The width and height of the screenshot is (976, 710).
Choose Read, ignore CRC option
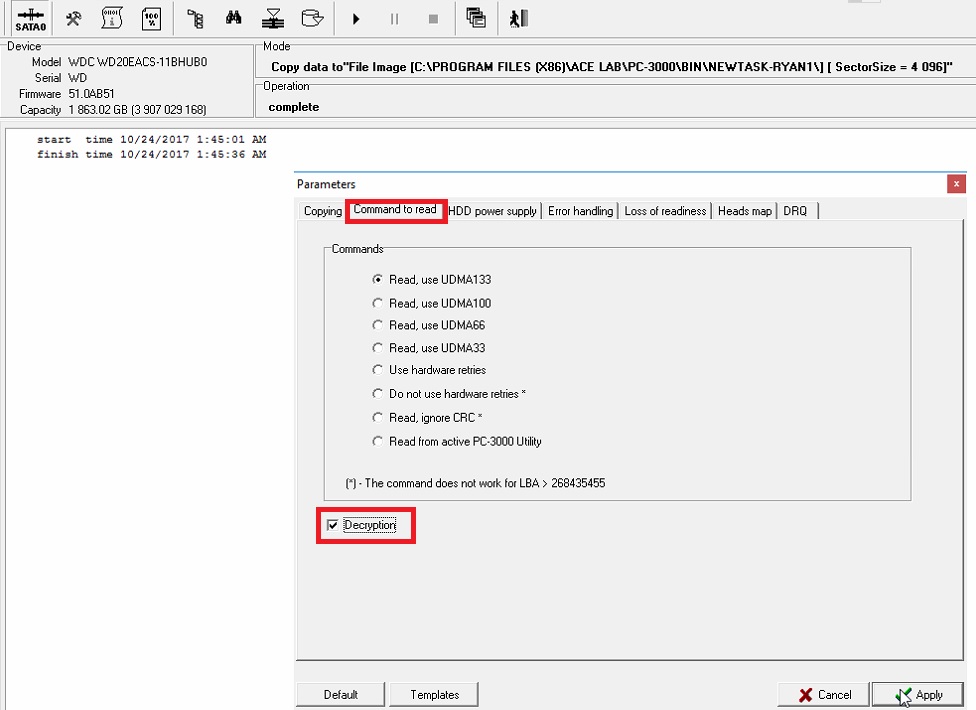coord(427,418)
